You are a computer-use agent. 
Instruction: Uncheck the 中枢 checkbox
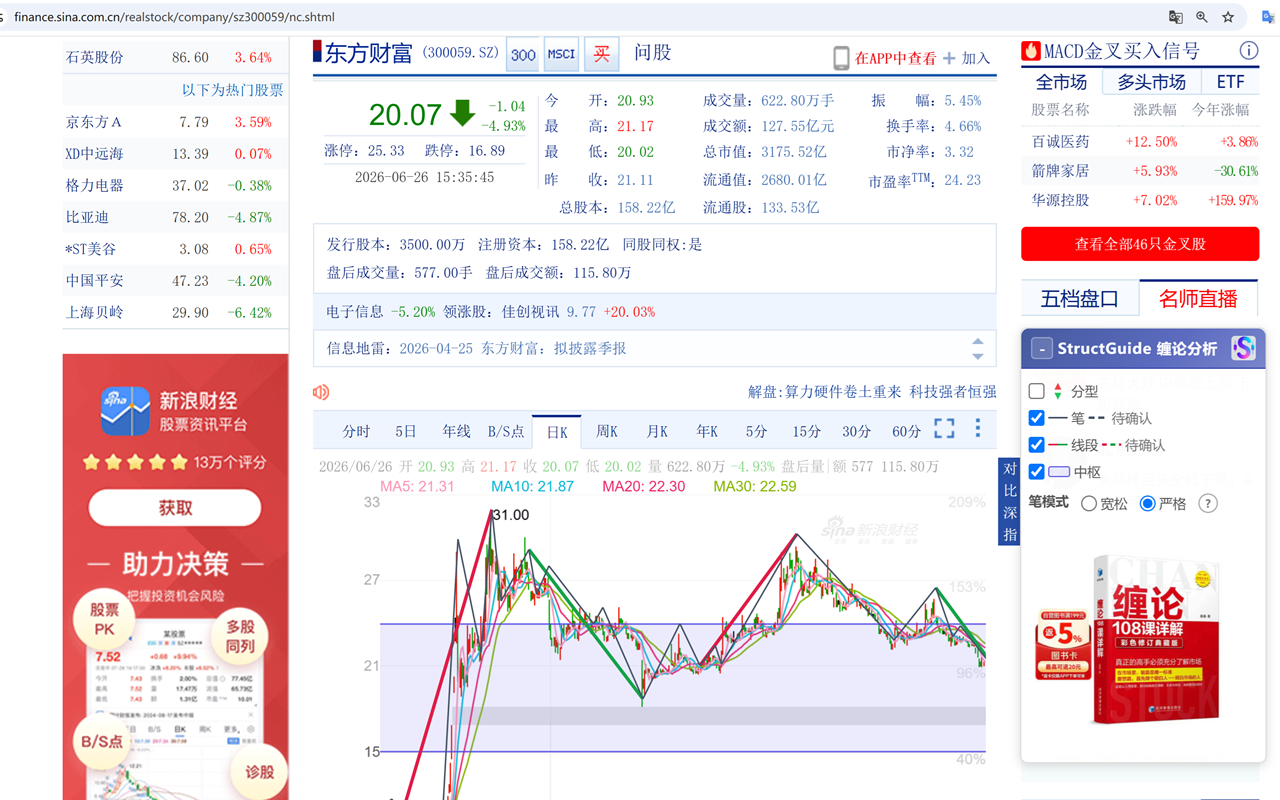point(1037,472)
